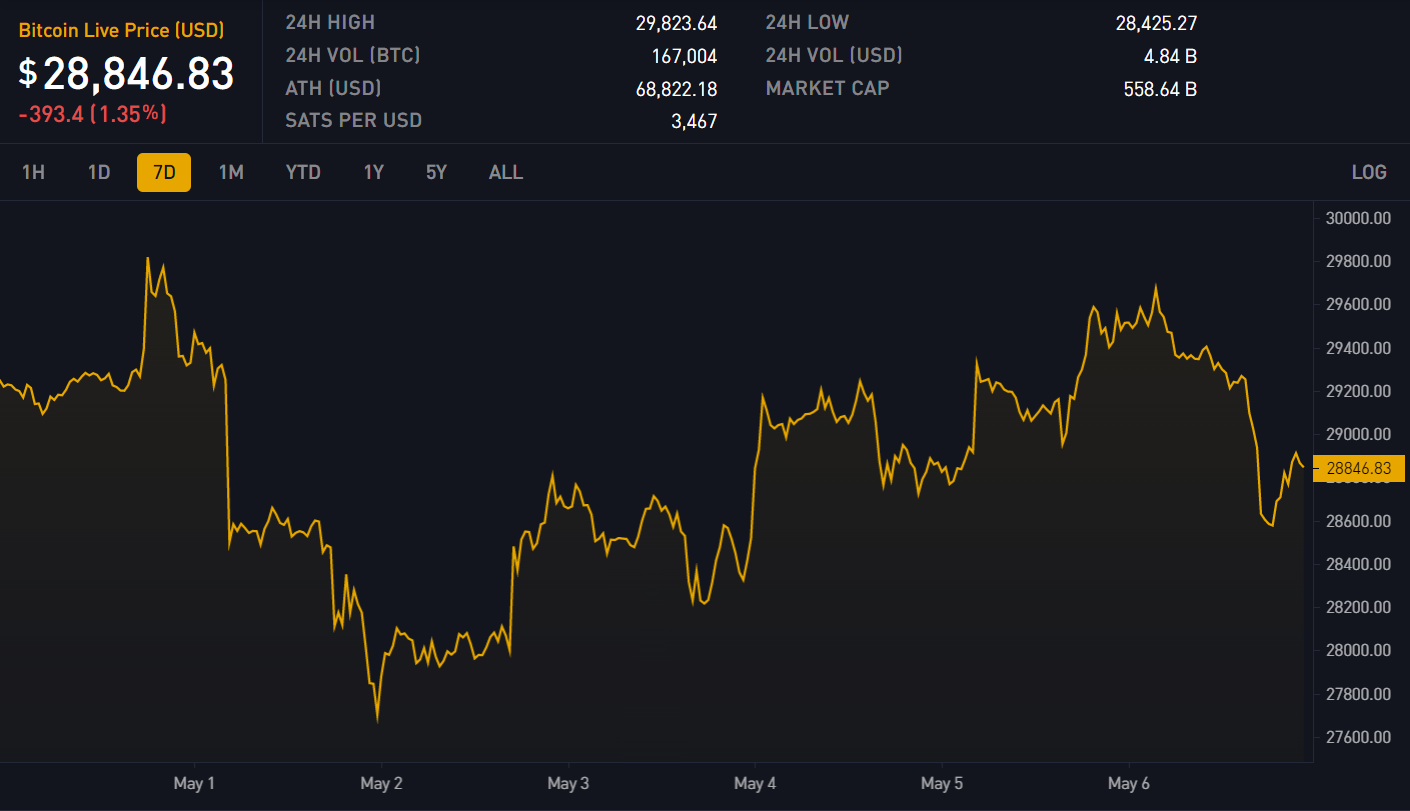Click the red -393.4 (1.35%) change
Viewport: 1410px width, 811px height.
(92, 114)
